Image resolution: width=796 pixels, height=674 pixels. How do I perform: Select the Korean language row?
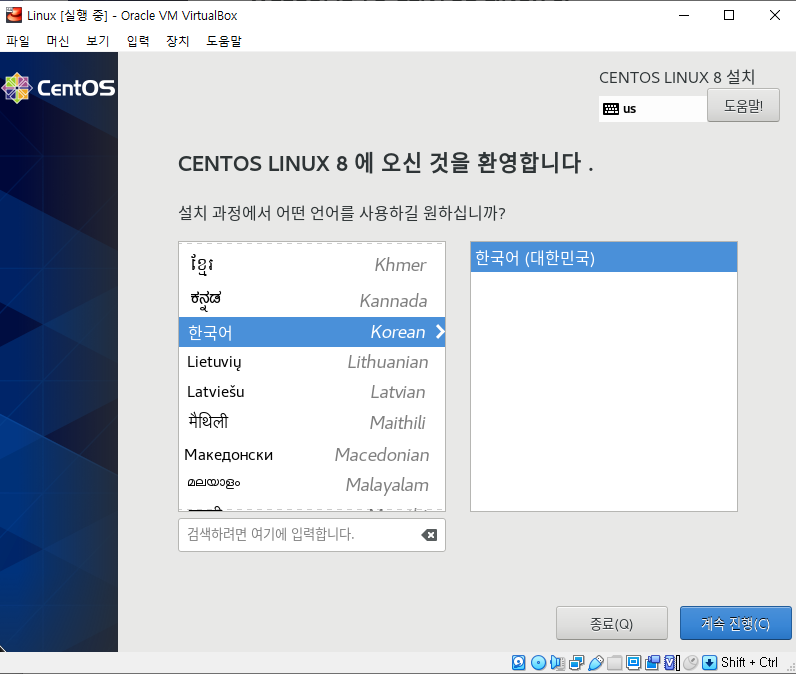tap(312, 332)
